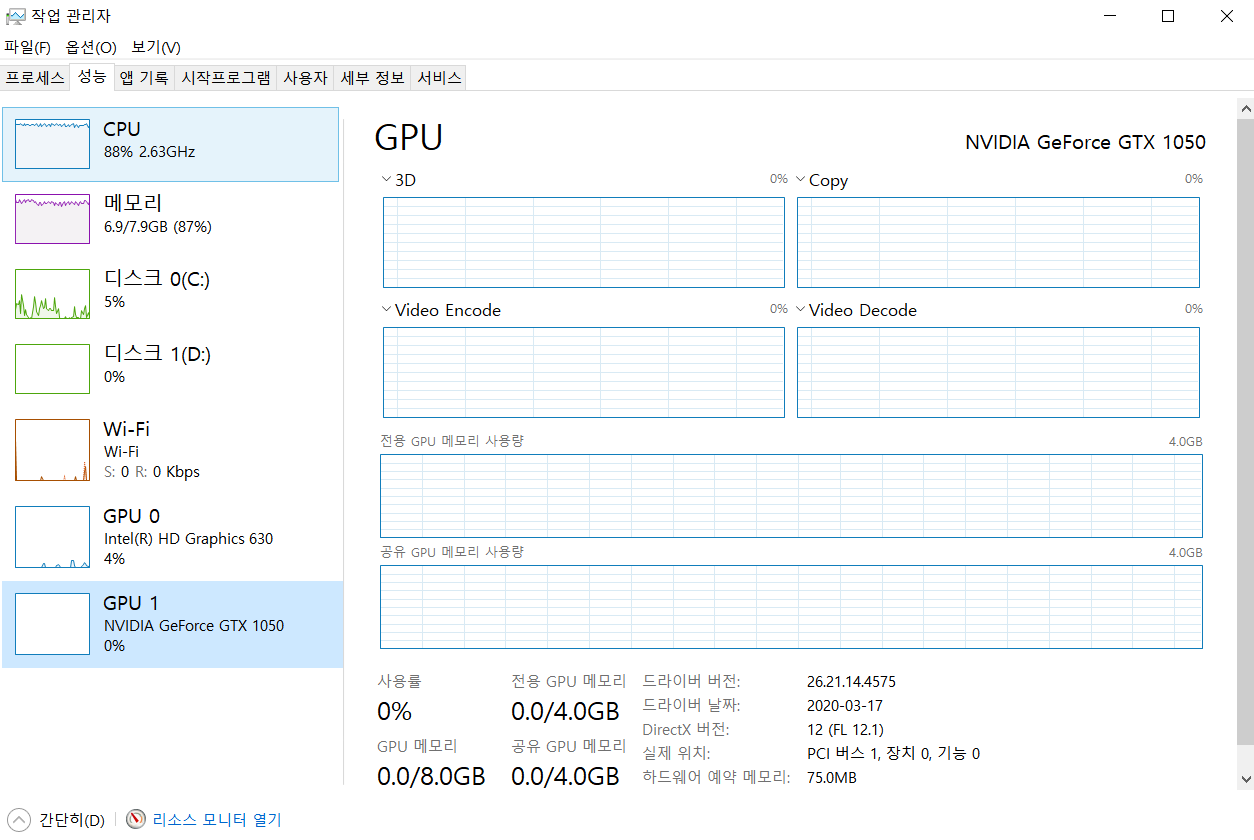1254x840 pixels.
Task: Select Intel(R) HD Graphics 630 entry
Action: (171, 537)
